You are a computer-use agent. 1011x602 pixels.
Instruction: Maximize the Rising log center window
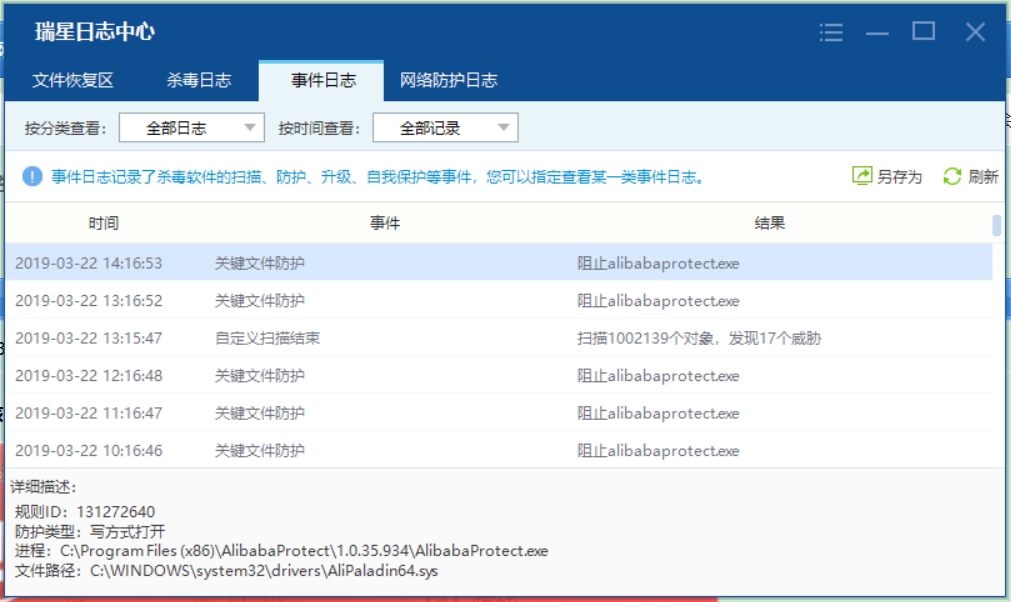923,31
